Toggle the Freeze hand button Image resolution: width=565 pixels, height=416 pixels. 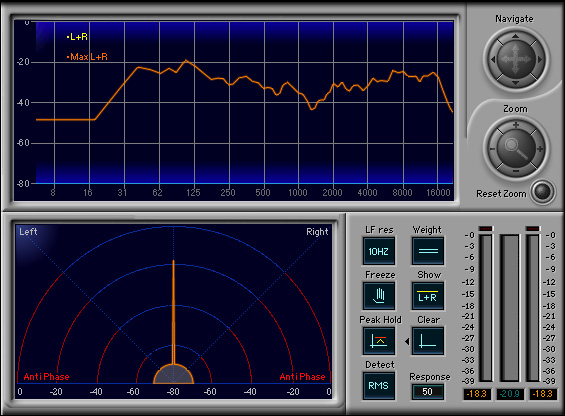coord(379,296)
